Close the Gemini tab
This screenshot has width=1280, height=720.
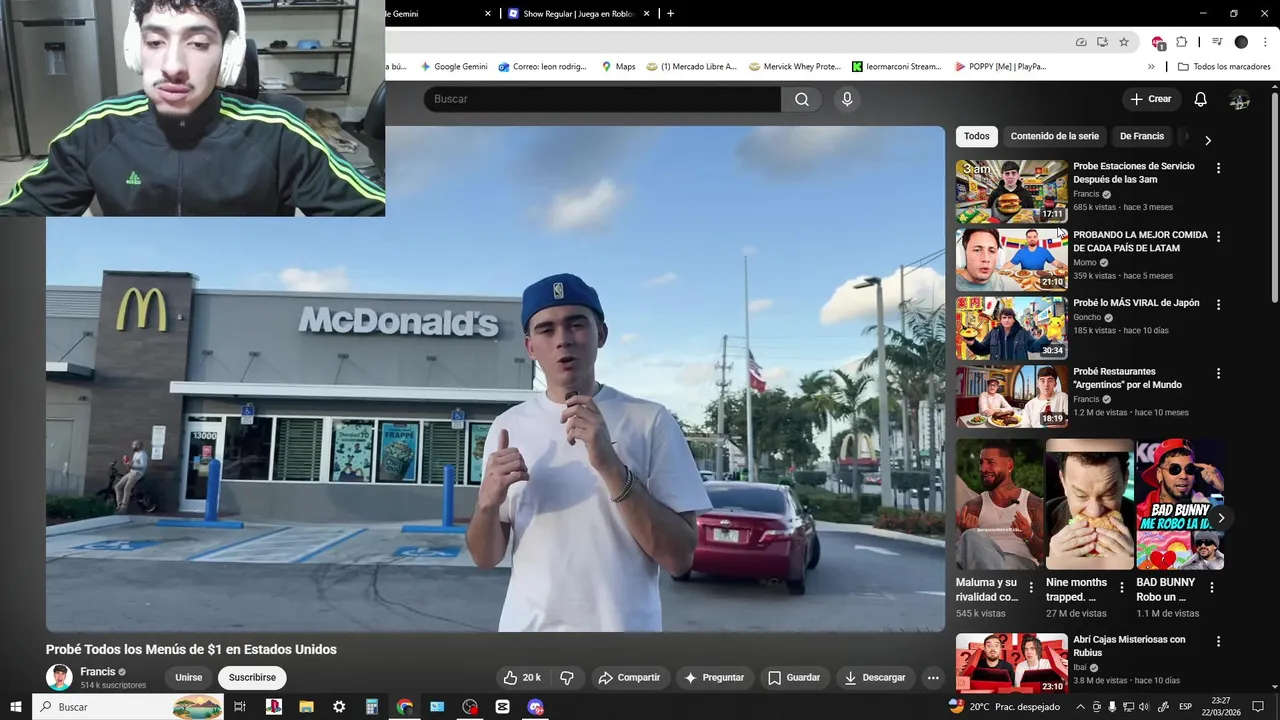point(488,14)
